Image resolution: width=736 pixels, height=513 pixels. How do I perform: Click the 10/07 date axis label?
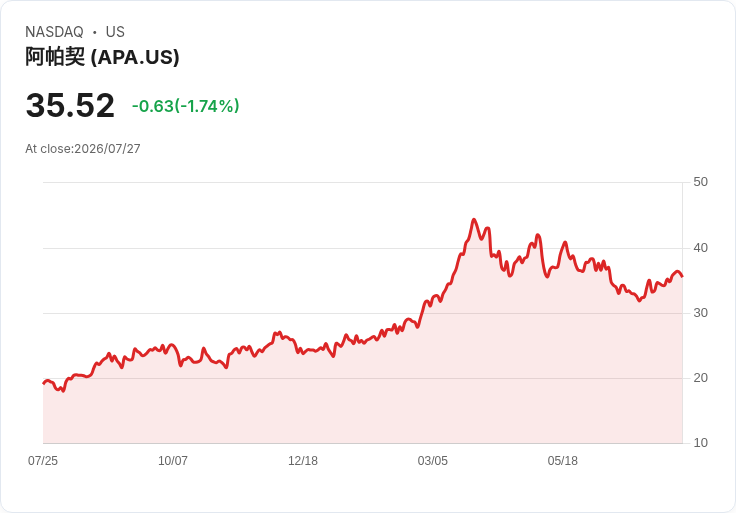coord(173,460)
